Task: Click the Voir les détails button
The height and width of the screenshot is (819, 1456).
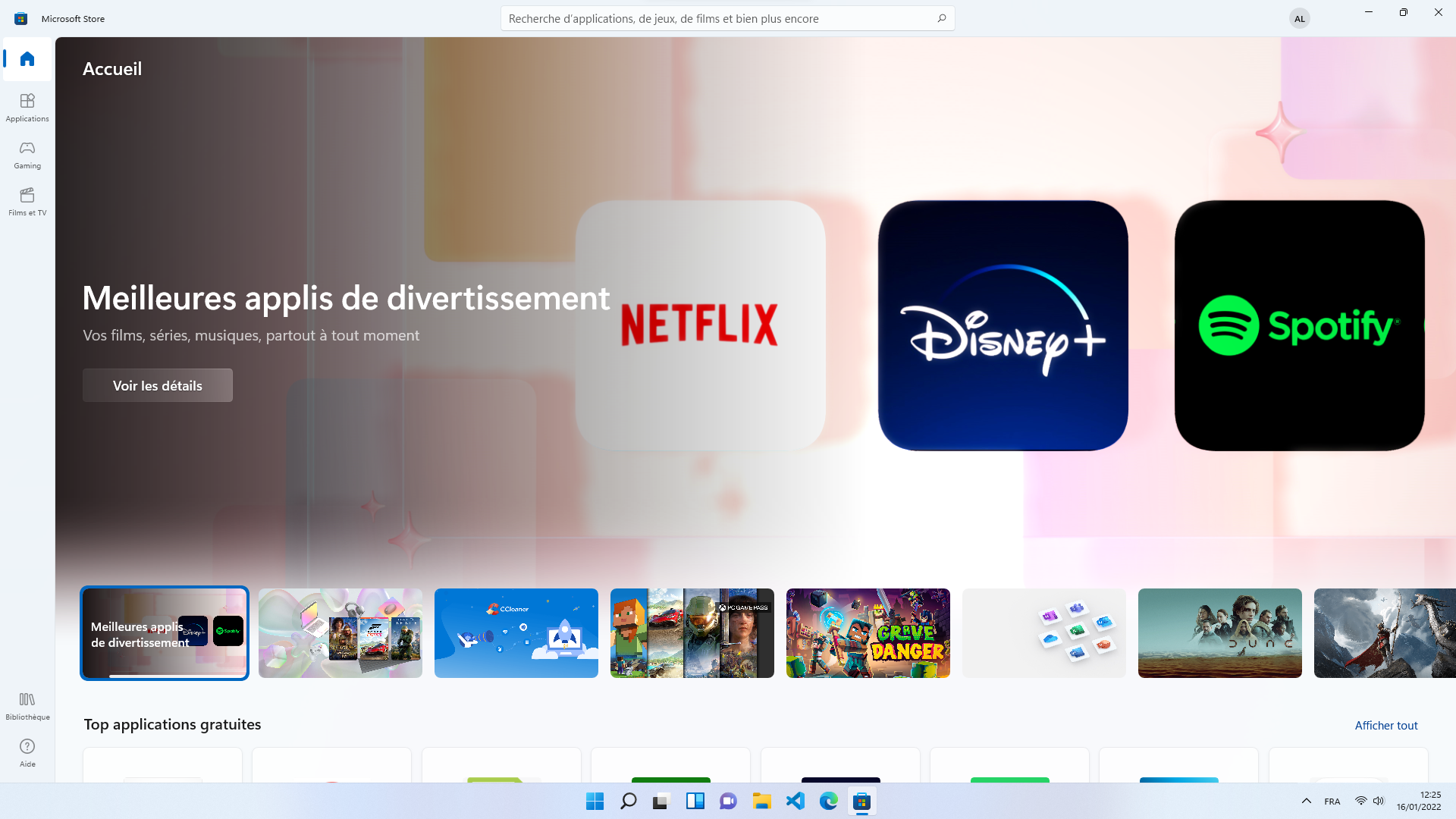Action: (x=158, y=385)
